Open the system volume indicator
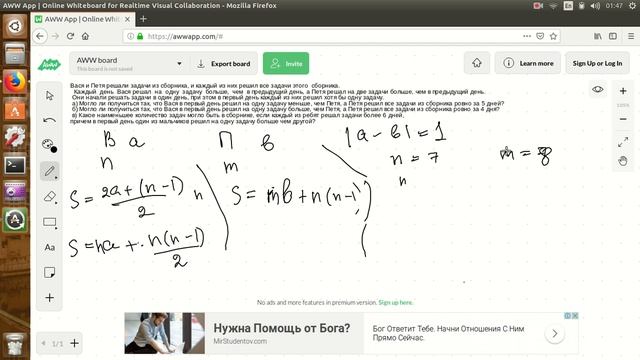Screen dimensions: 640x360 tap(595, 6)
